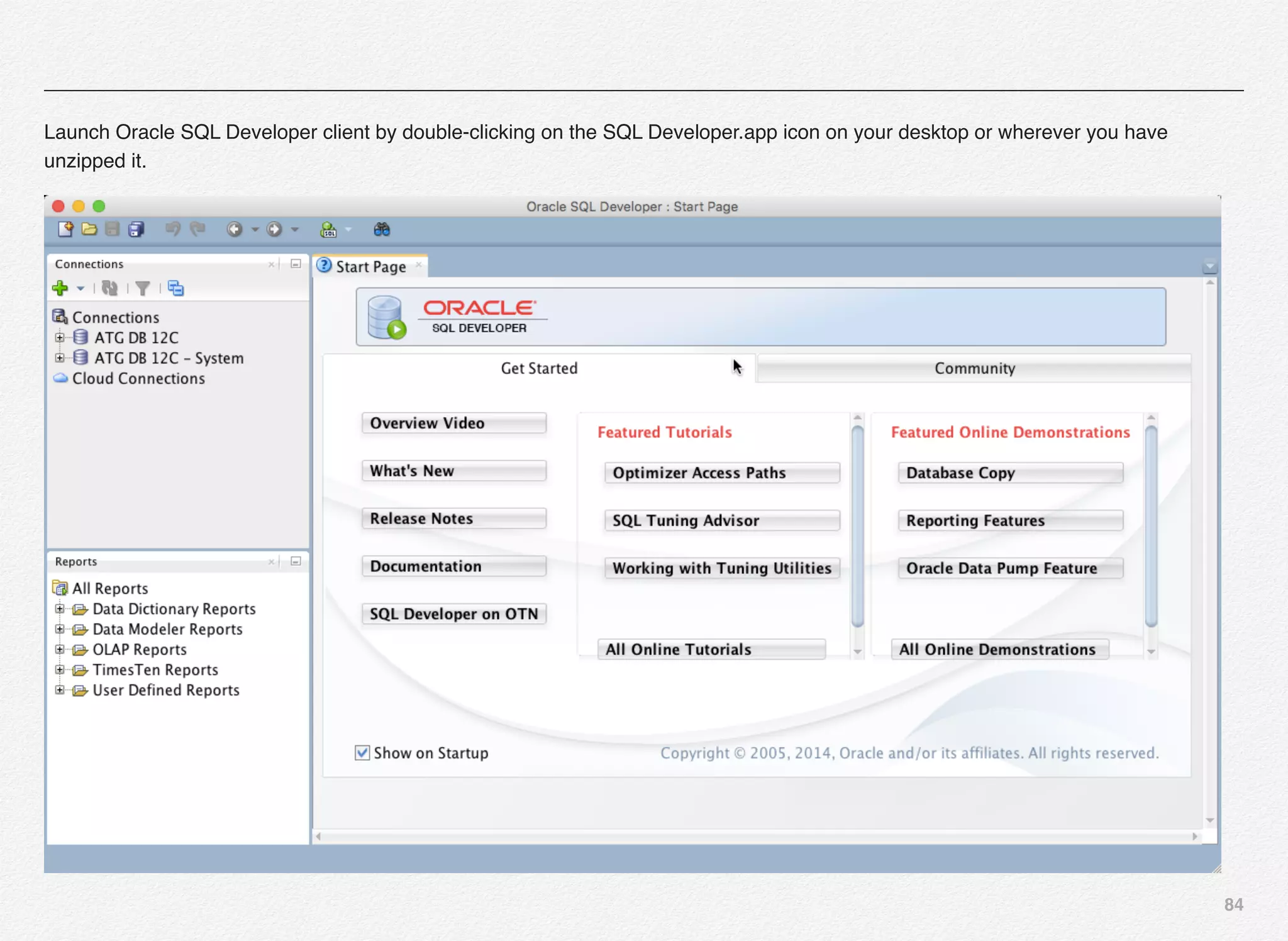The image size is (1288, 941).
Task: Expand the ATG DB 12C connection node
Action: (60, 338)
